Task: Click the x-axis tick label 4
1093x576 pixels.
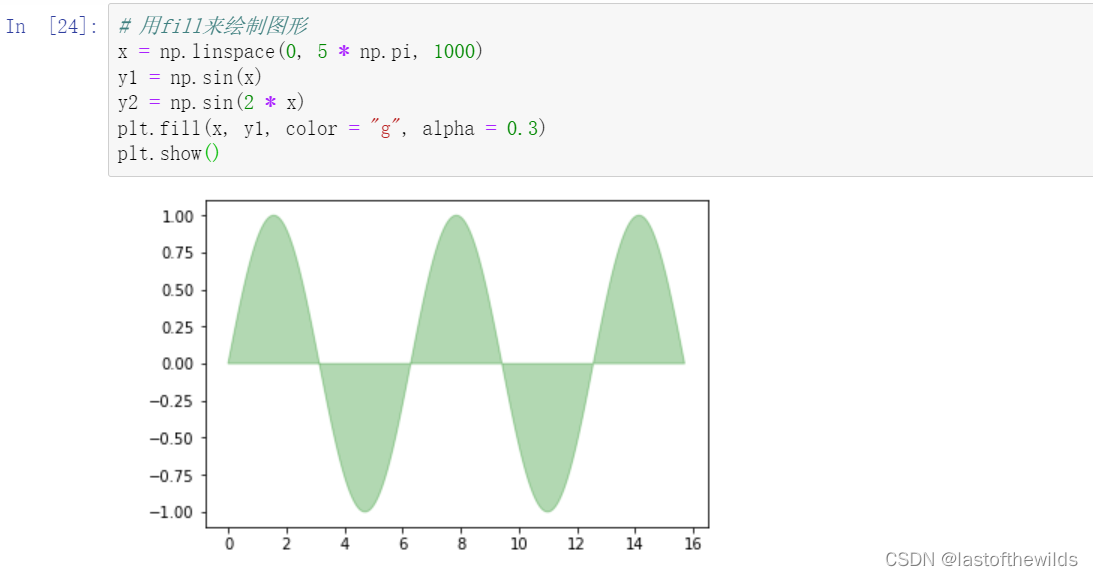Action: [344, 544]
